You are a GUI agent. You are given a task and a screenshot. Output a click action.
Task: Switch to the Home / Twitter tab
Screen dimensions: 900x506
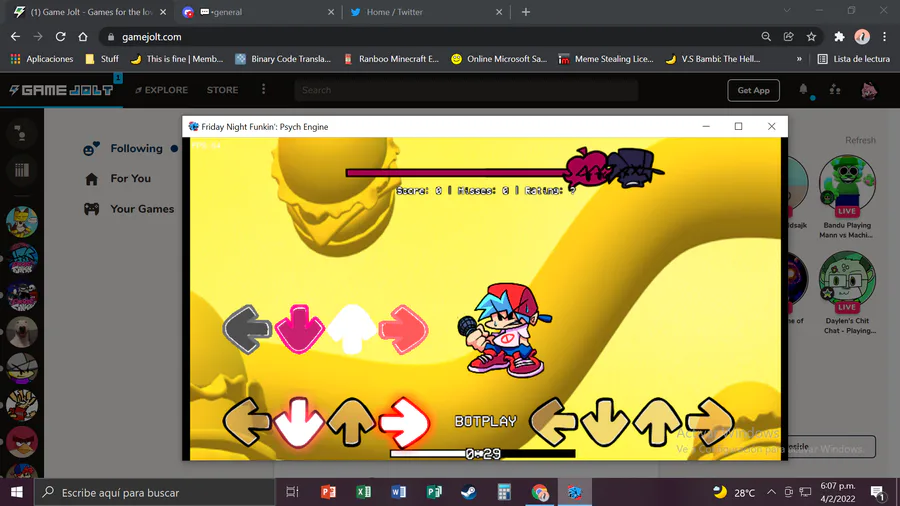[426, 12]
